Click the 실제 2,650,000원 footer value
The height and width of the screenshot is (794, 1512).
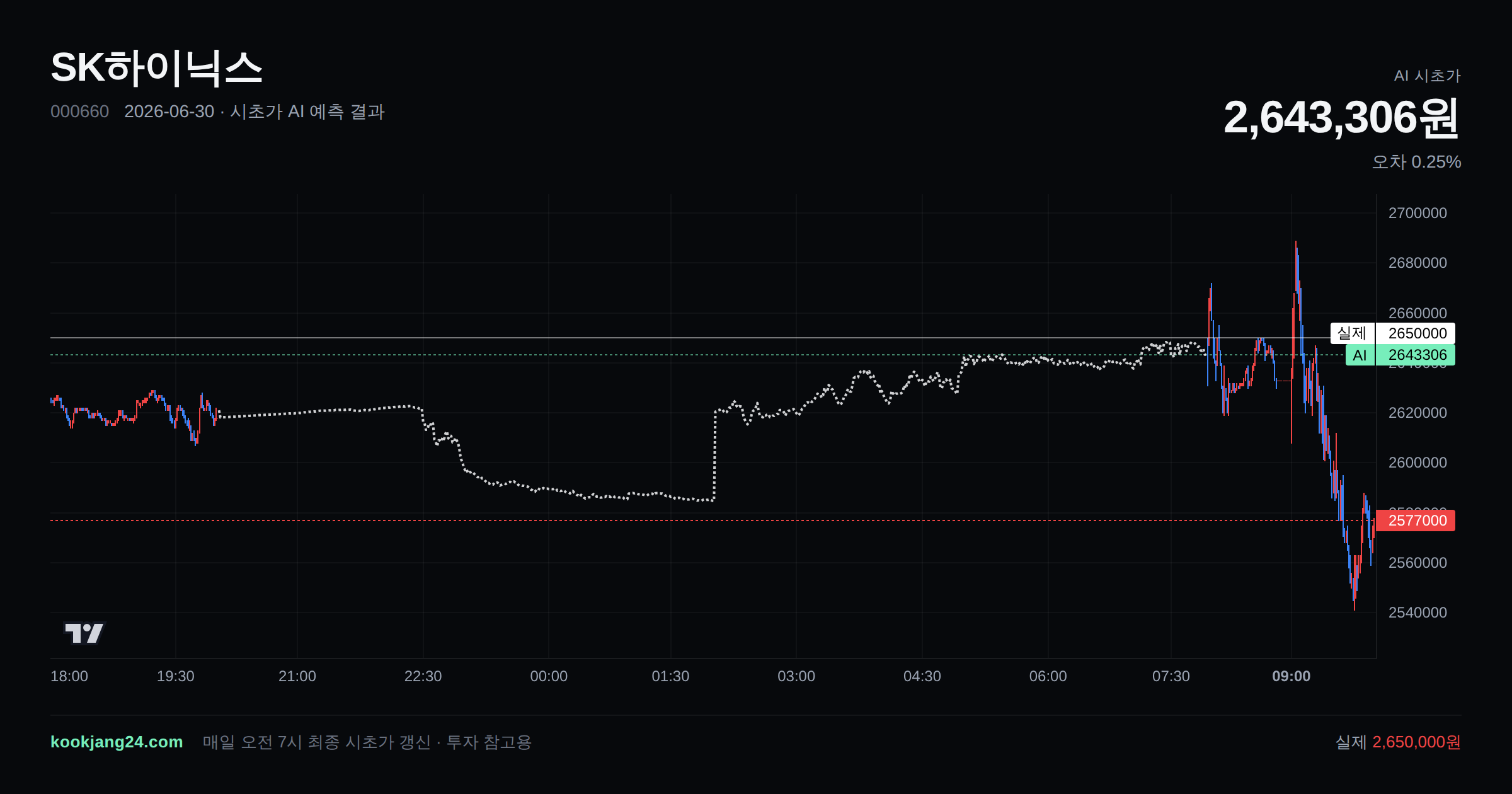coord(1398,742)
